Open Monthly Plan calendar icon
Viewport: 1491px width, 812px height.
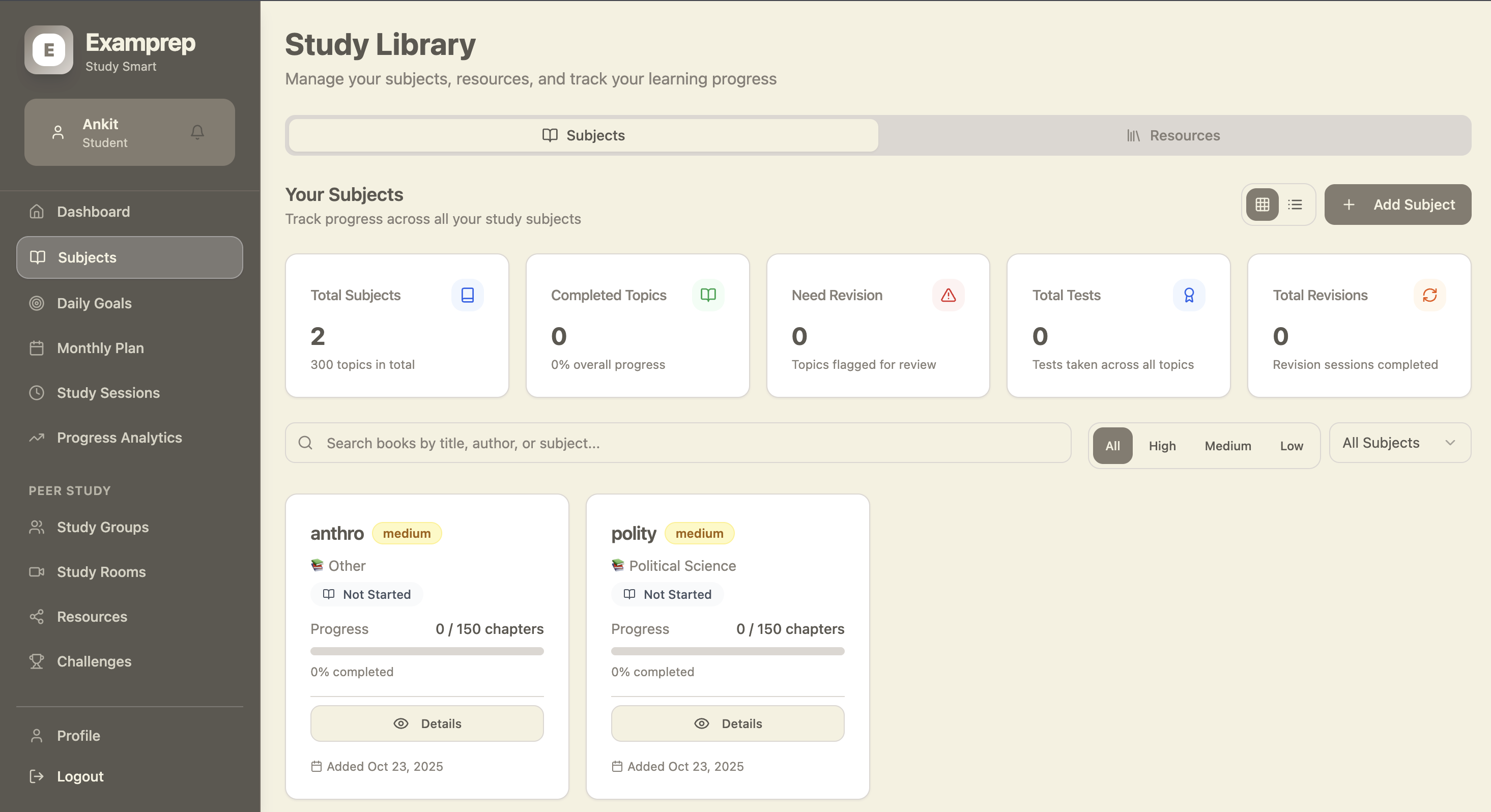click(x=37, y=348)
